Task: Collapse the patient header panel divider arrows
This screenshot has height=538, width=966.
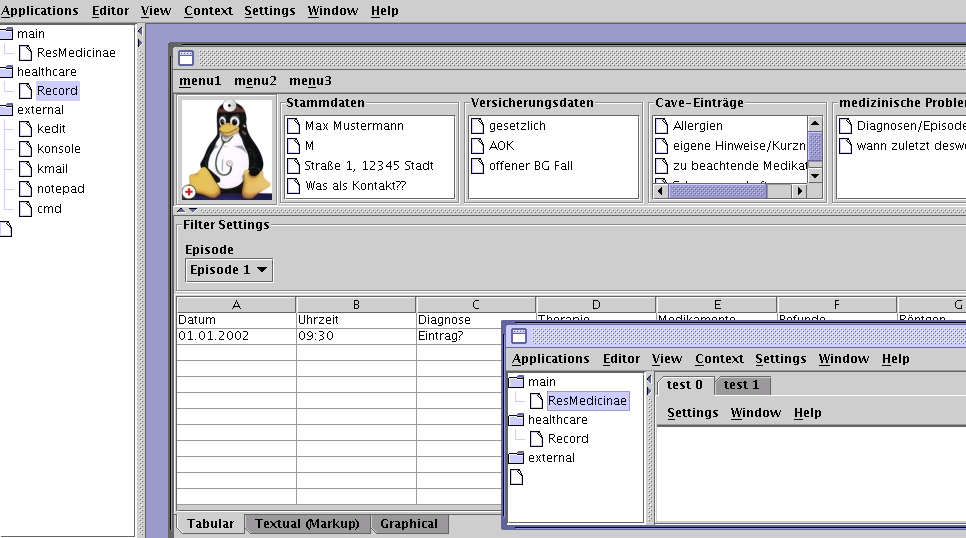Action: (185, 210)
